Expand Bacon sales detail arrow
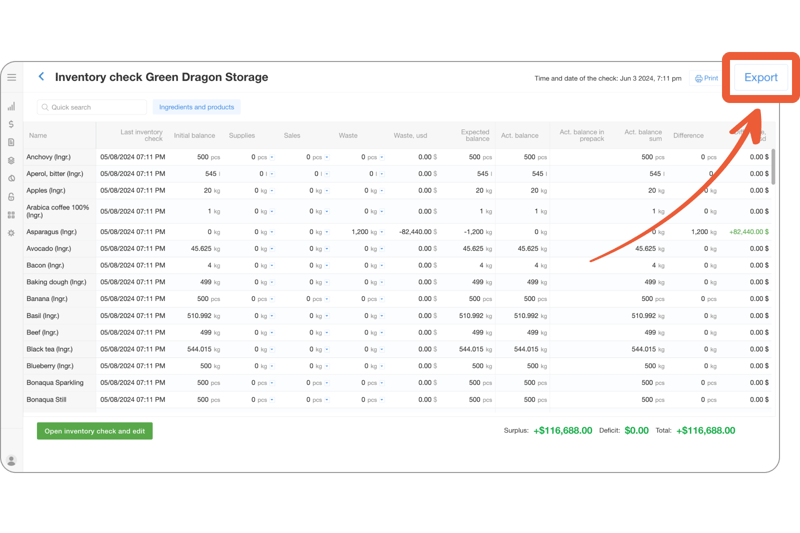This screenshot has height=533, width=800. (327, 265)
